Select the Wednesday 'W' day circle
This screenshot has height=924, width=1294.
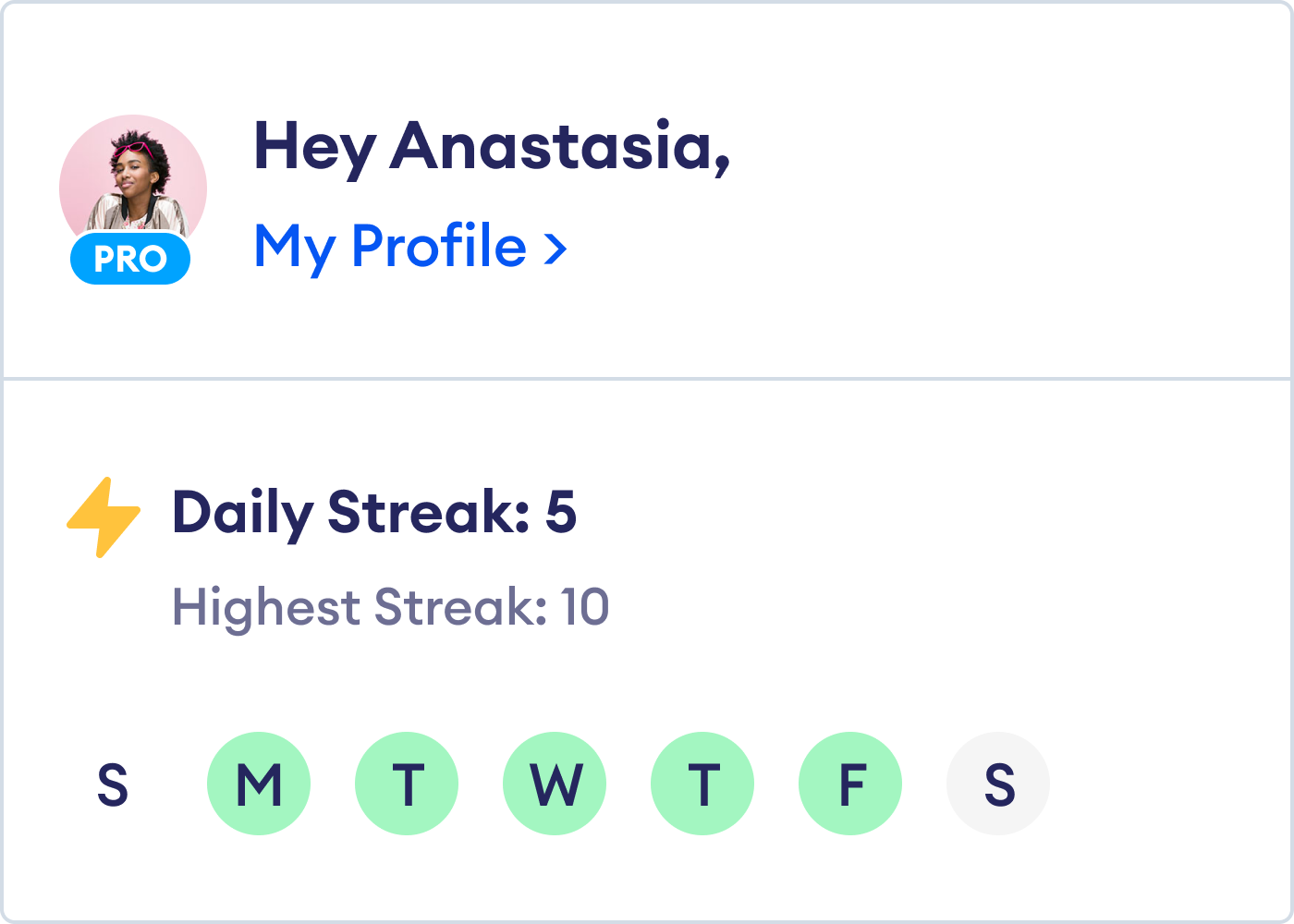coord(555,784)
